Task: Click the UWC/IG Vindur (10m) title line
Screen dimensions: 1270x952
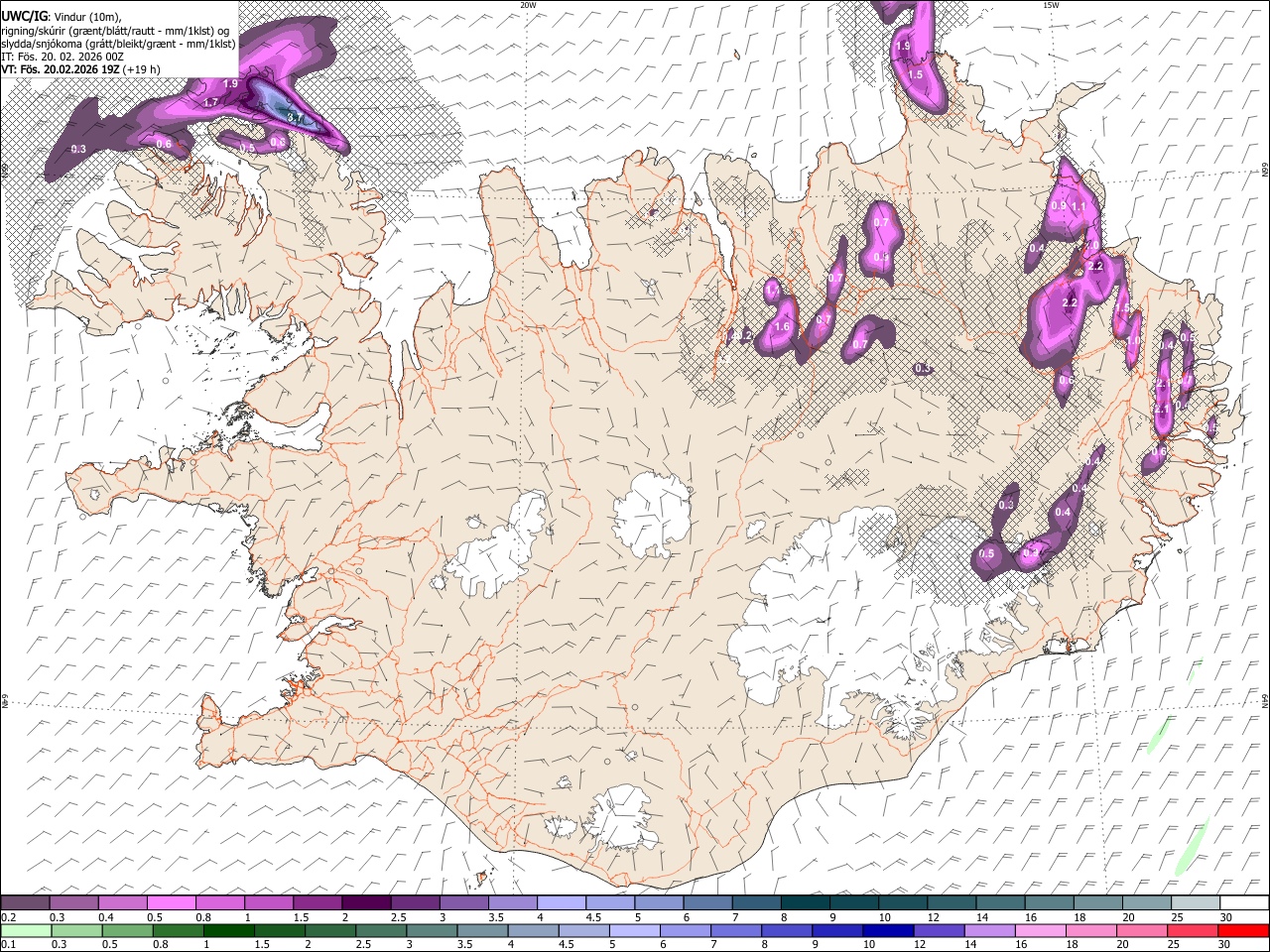Action: [x=62, y=17]
